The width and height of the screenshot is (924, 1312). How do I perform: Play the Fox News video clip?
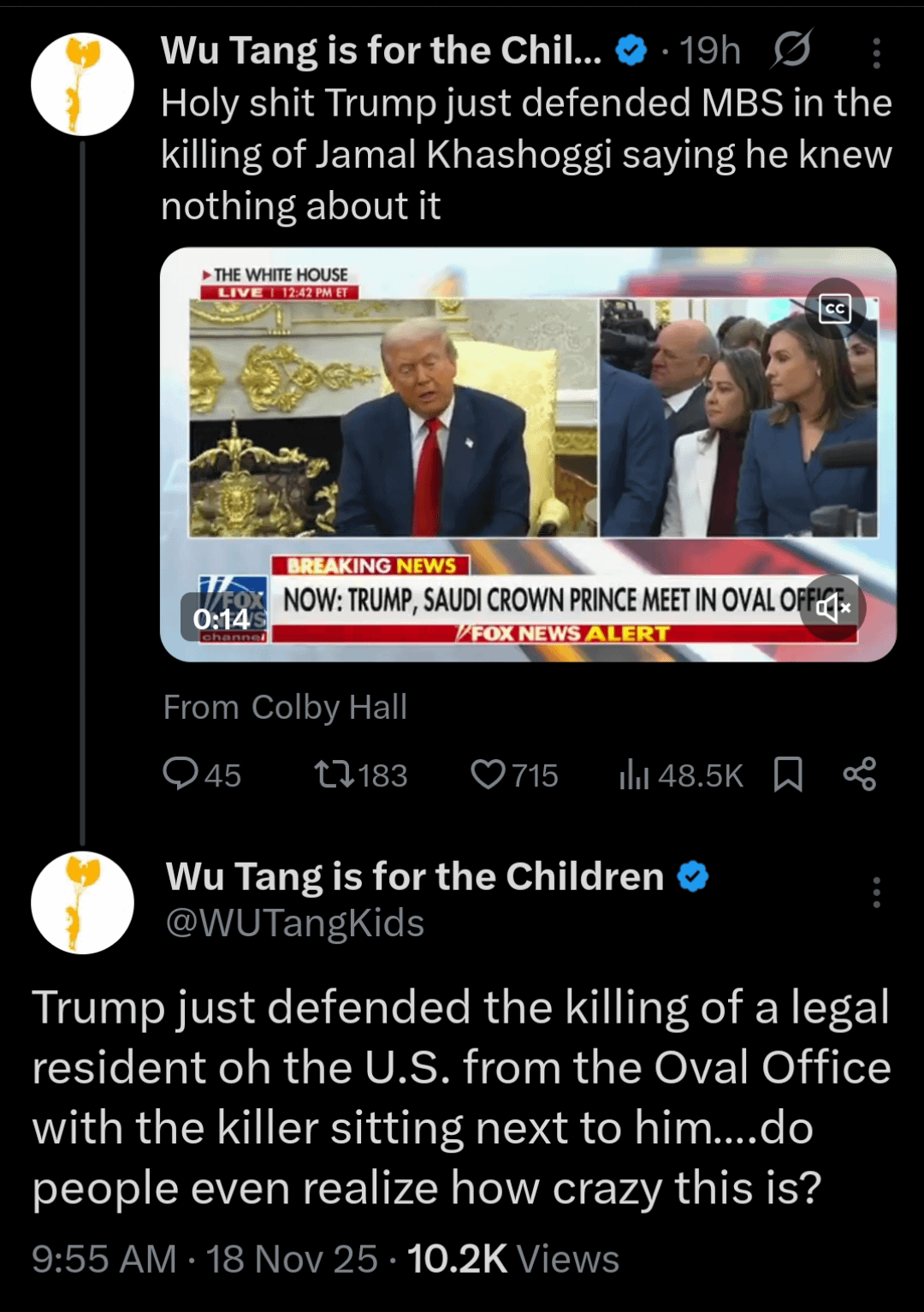[528, 454]
